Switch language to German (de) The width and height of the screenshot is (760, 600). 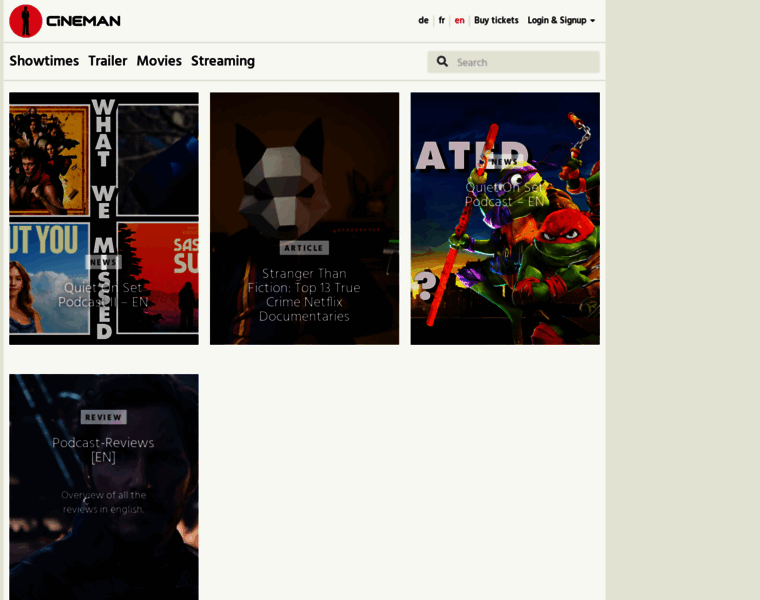423,20
